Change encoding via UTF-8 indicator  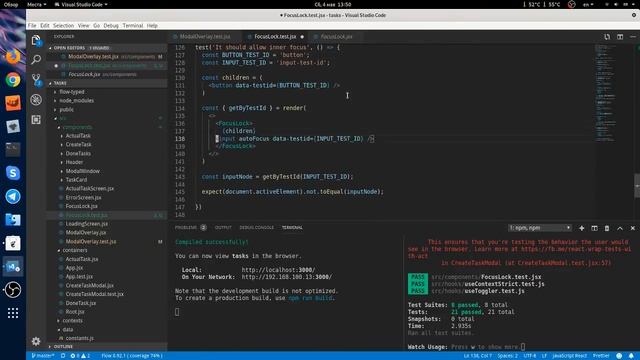click(x=529, y=356)
